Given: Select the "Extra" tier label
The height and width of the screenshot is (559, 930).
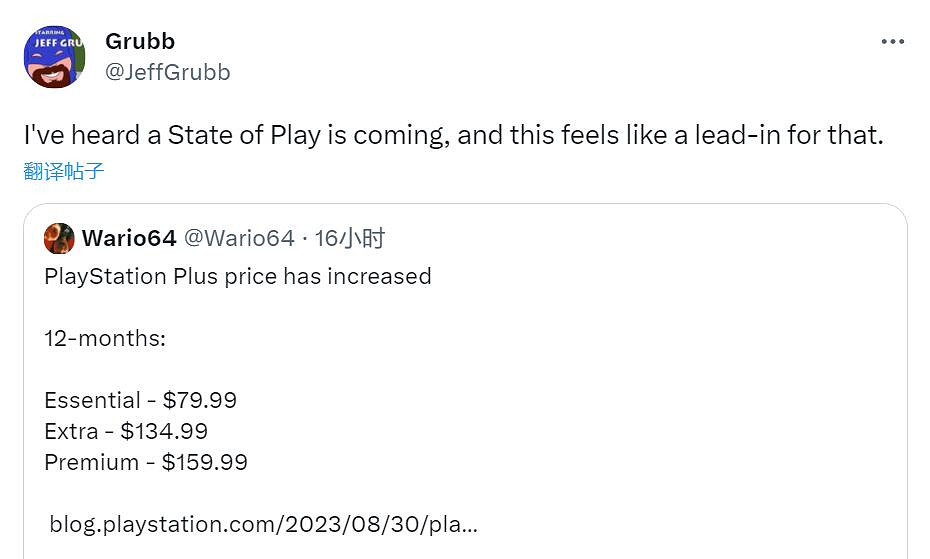Looking at the screenshot, I should [71, 431].
